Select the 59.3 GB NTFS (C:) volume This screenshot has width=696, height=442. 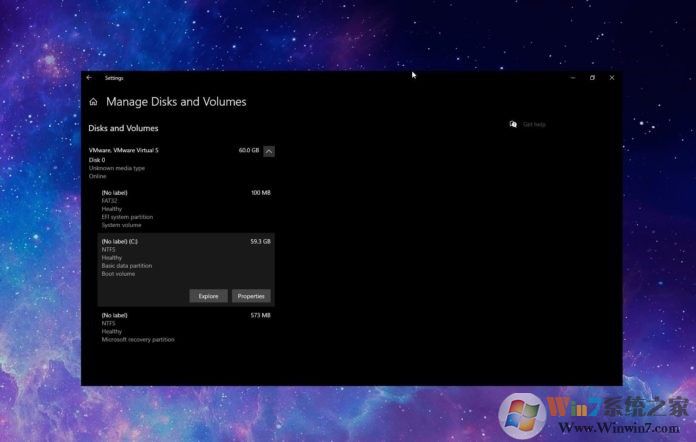pyautogui.click(x=185, y=255)
